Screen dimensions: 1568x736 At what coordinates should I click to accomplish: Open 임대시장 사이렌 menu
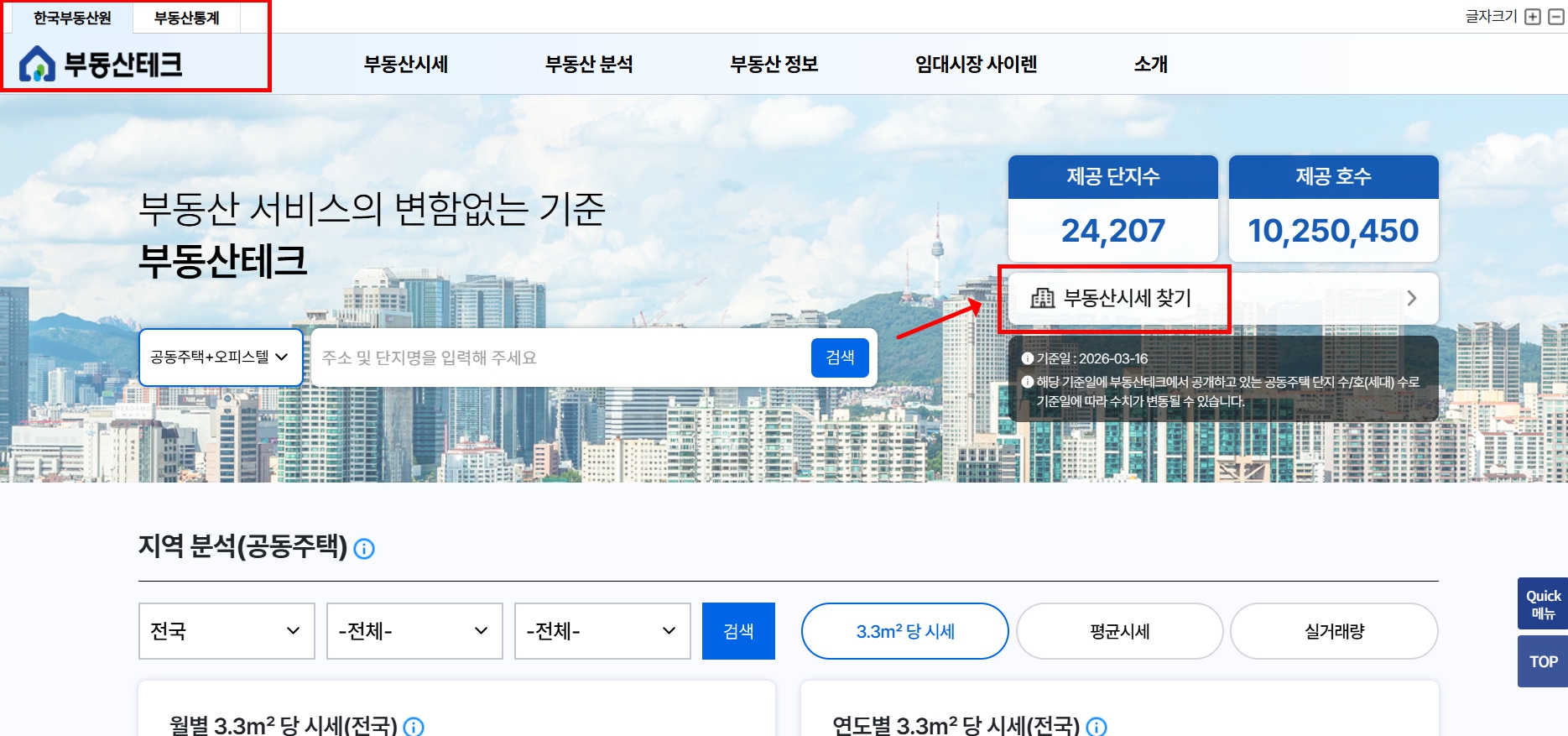pyautogui.click(x=977, y=64)
